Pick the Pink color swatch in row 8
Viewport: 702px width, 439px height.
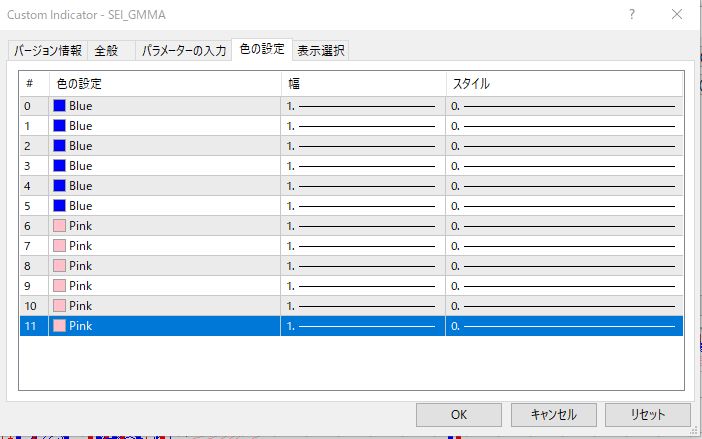coord(59,265)
